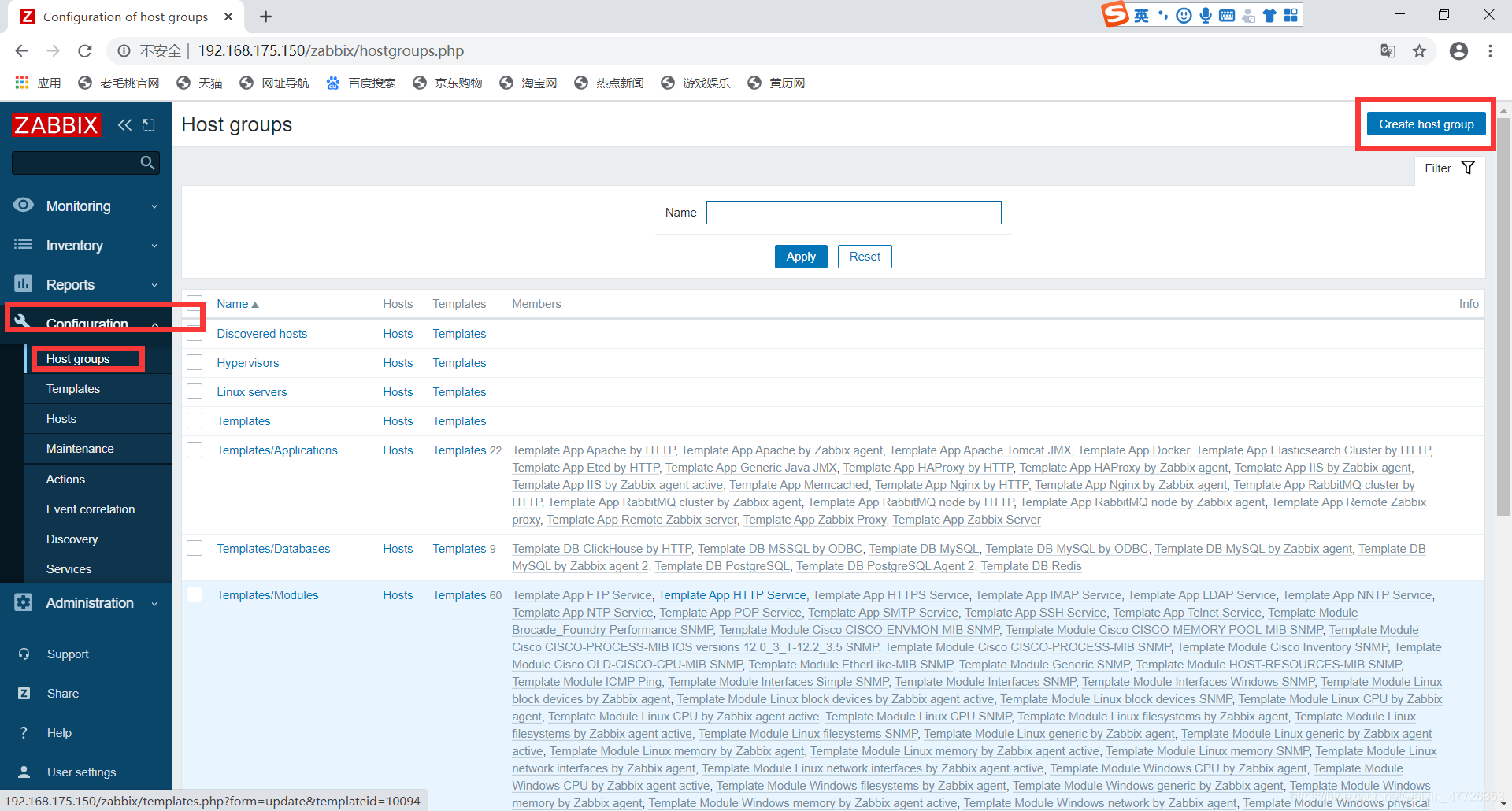This screenshot has width=1512, height=811.
Task: Collapse Configuration menu chevron
Action: [x=154, y=324]
